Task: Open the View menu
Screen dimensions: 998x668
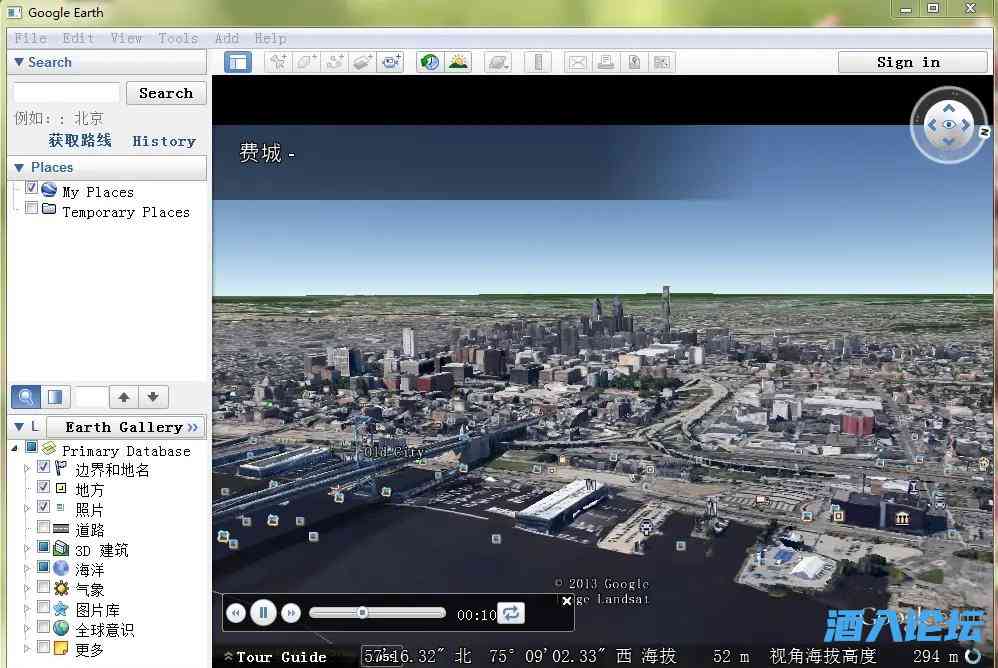Action: point(126,38)
